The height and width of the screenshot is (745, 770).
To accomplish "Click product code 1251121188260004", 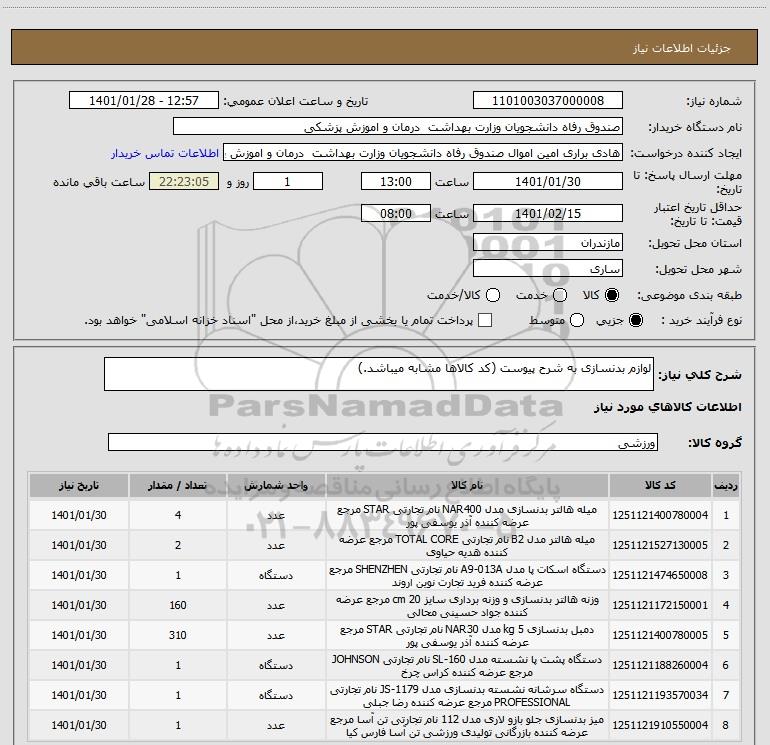I will point(660,665).
